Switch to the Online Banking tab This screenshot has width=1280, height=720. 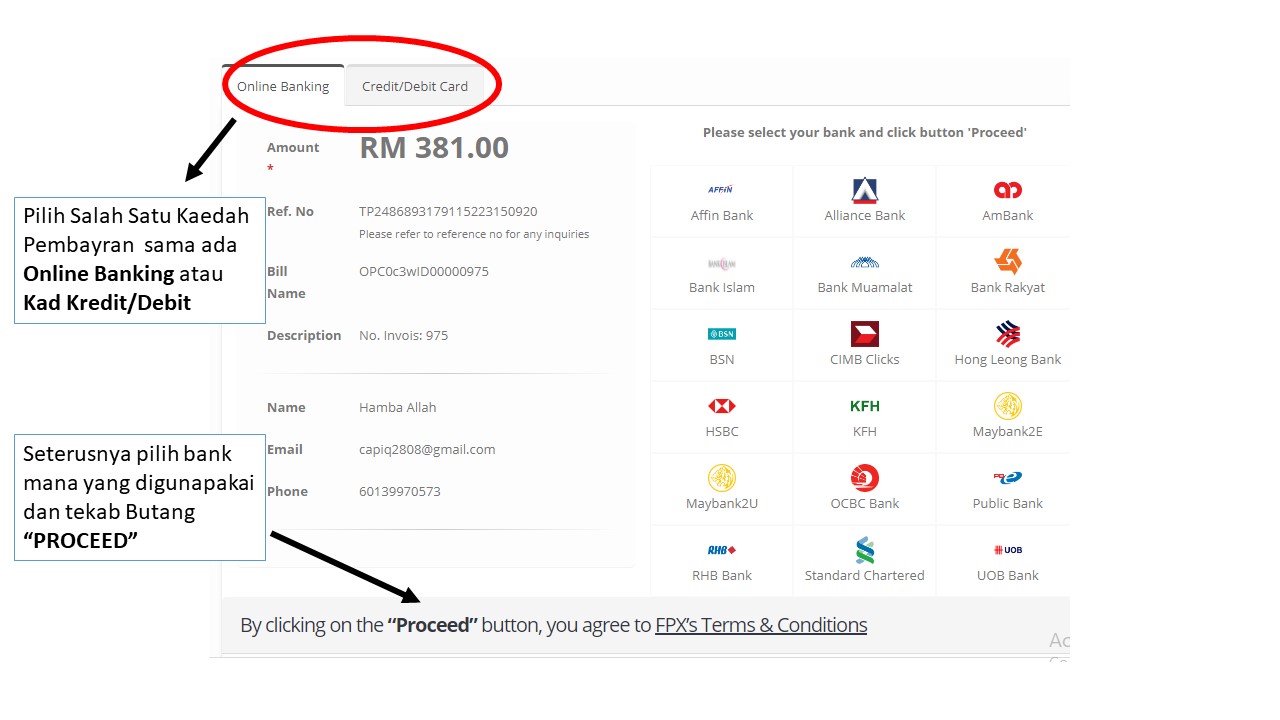pyautogui.click(x=283, y=86)
